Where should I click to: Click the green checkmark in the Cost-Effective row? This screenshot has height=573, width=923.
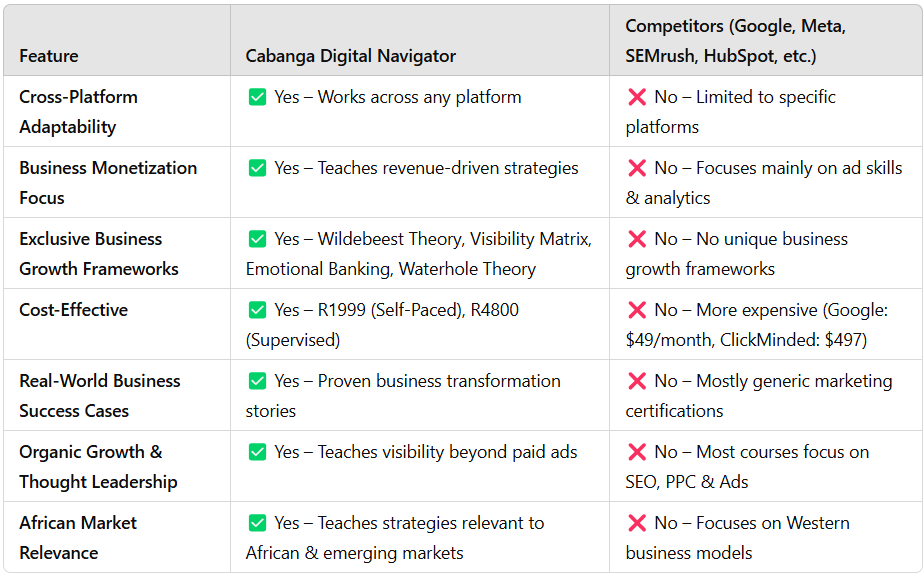[x=257, y=310]
